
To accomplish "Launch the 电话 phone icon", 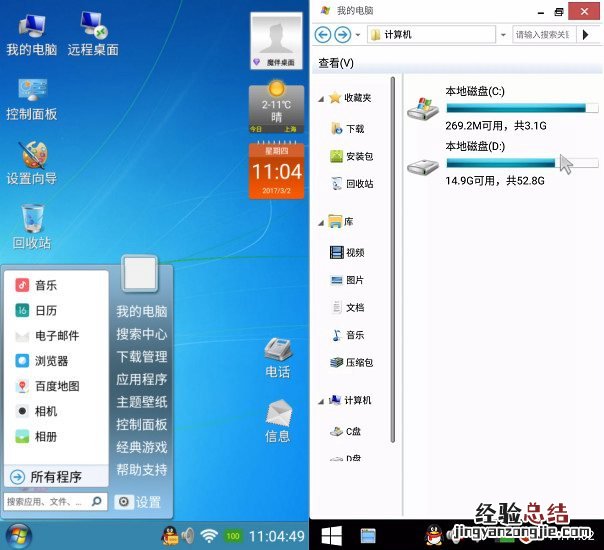I will click(277, 357).
